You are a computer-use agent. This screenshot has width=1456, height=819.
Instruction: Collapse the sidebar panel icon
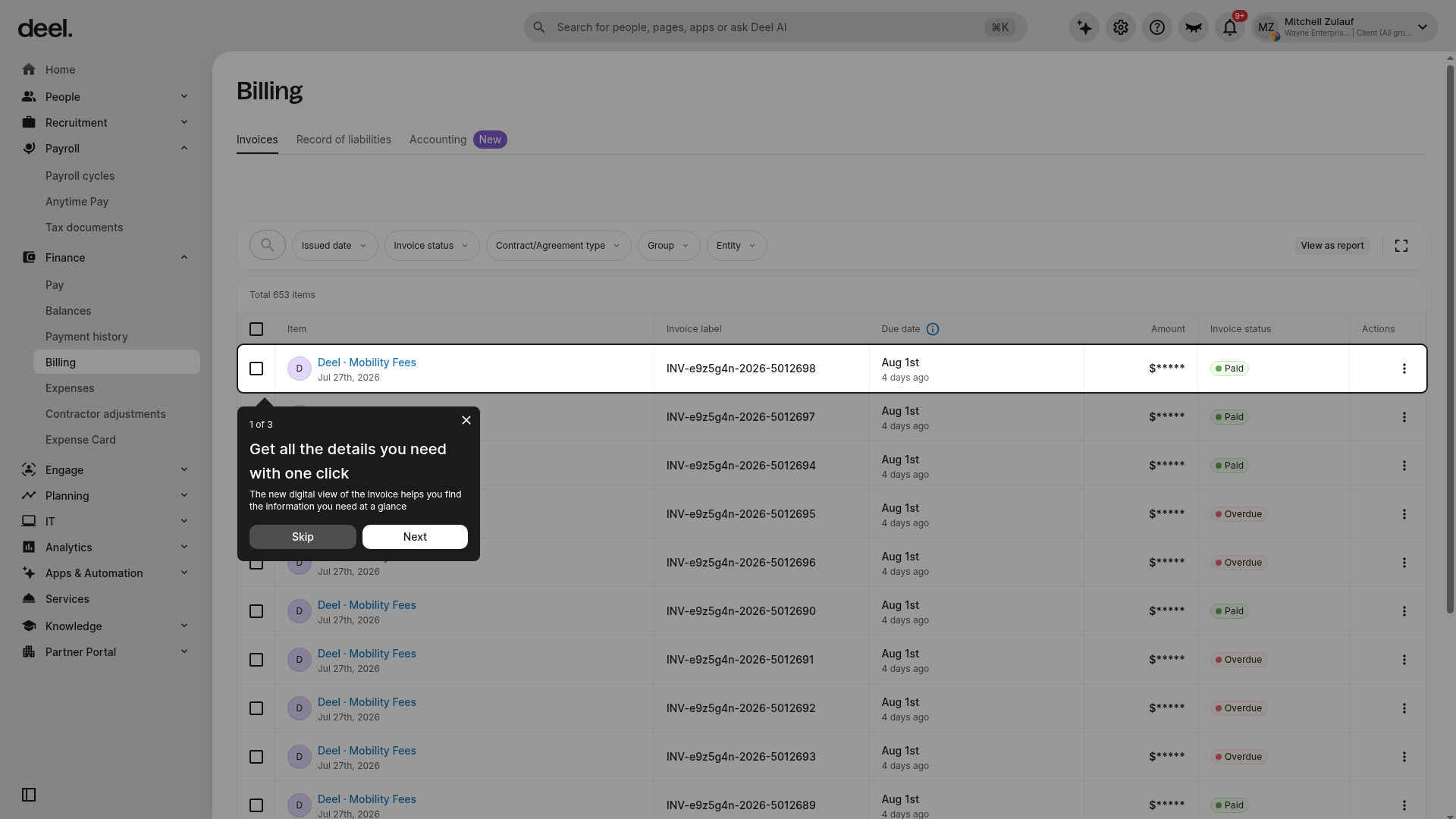[x=29, y=795]
